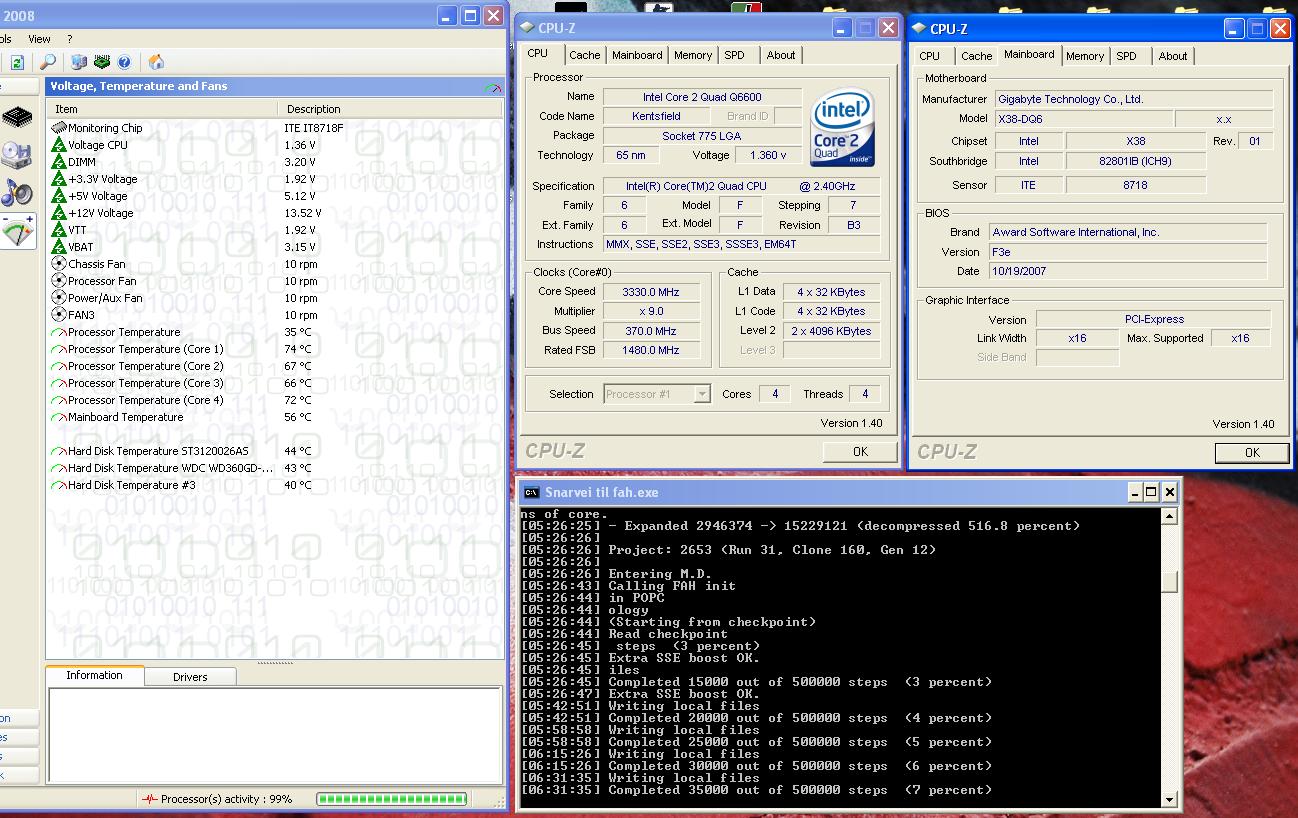Viewport: 1298px width, 818px height.
Task: Click the console vertical scrollbar thumb
Action: tap(1170, 582)
